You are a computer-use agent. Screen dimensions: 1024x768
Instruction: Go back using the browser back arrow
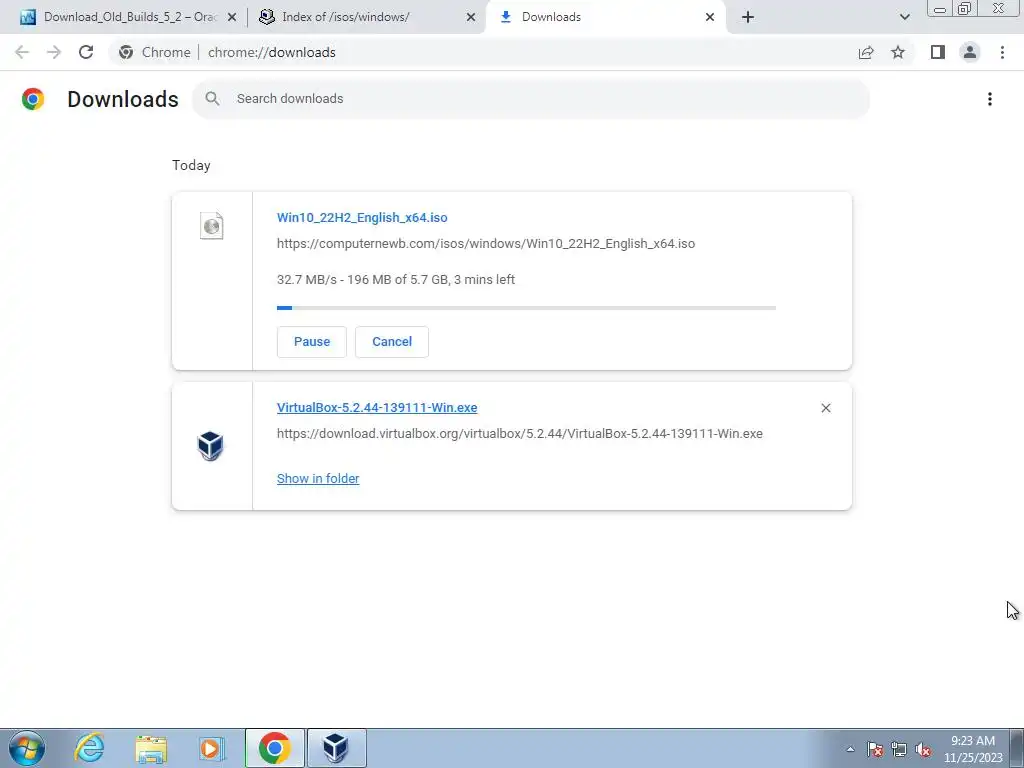click(22, 52)
